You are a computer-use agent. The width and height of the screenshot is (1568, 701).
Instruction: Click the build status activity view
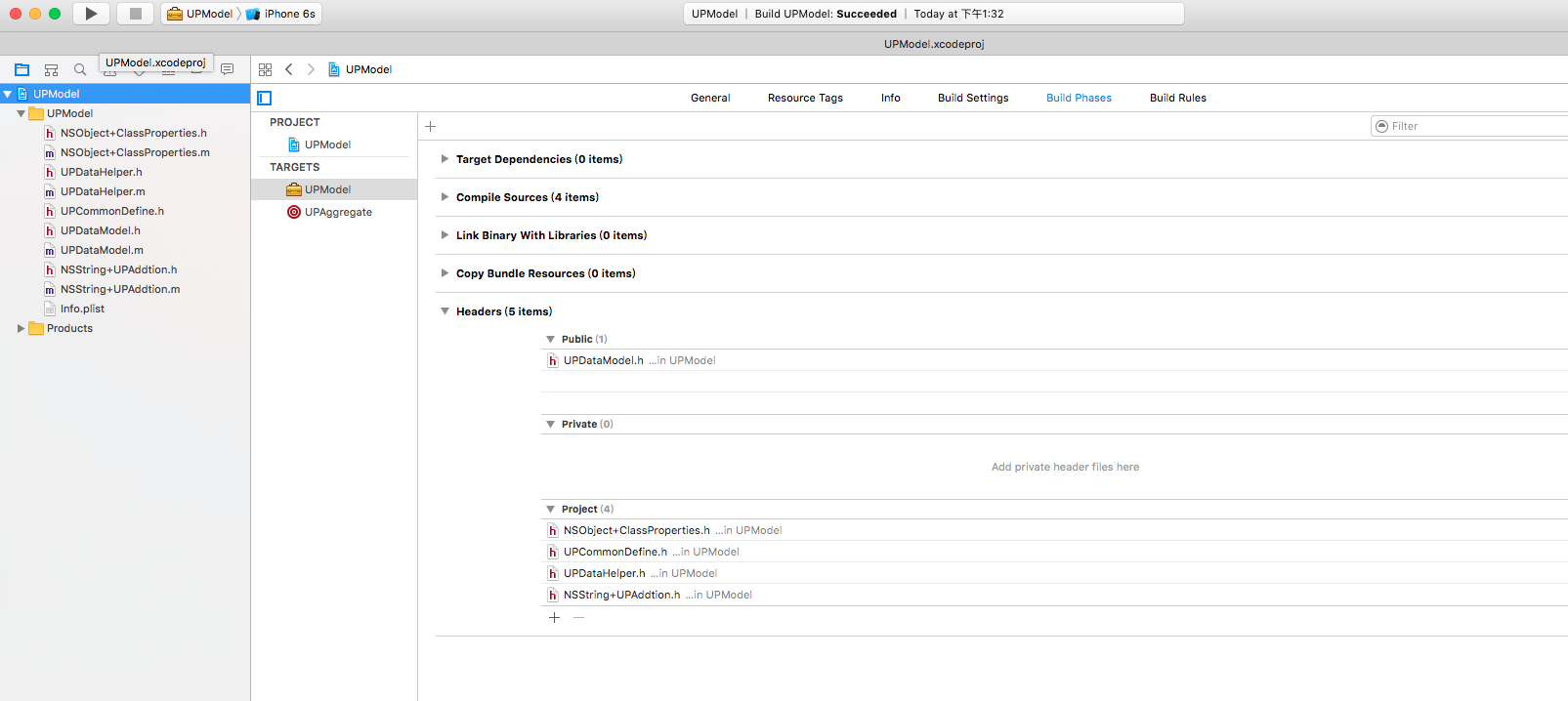click(934, 14)
